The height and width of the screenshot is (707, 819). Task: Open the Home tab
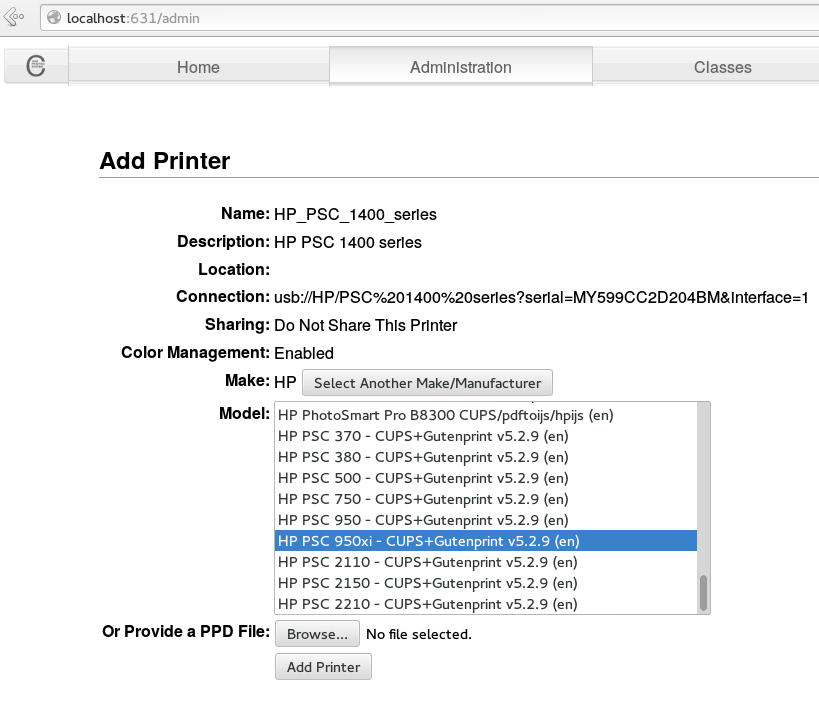[x=198, y=67]
